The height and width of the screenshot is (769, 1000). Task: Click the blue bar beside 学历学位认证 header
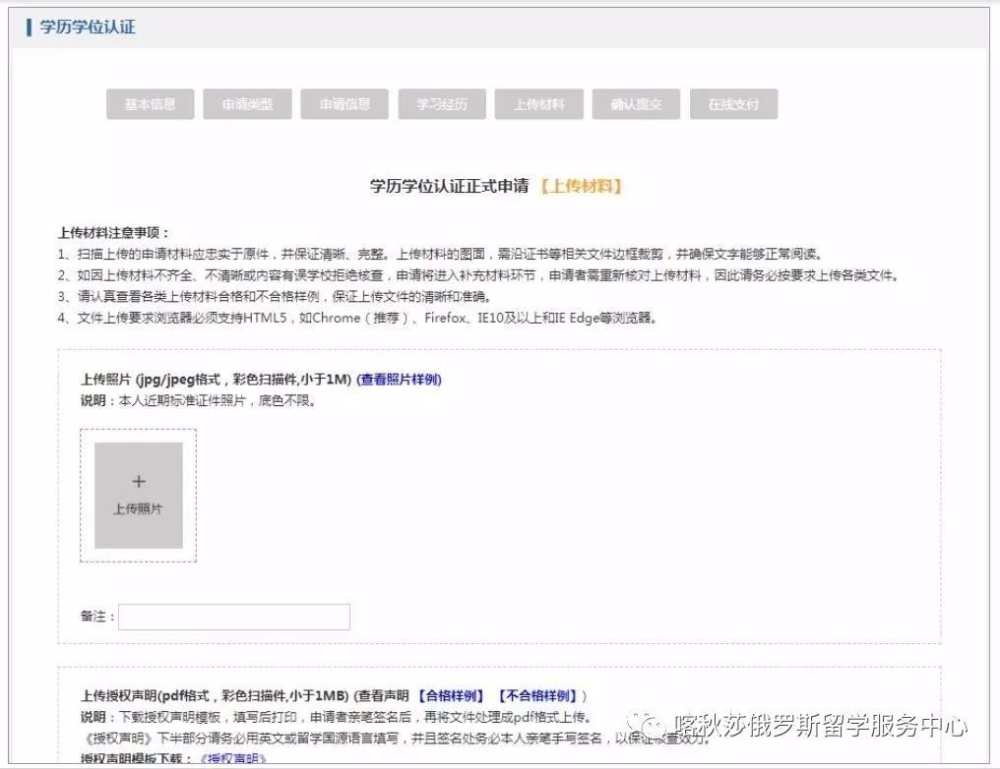[29, 27]
